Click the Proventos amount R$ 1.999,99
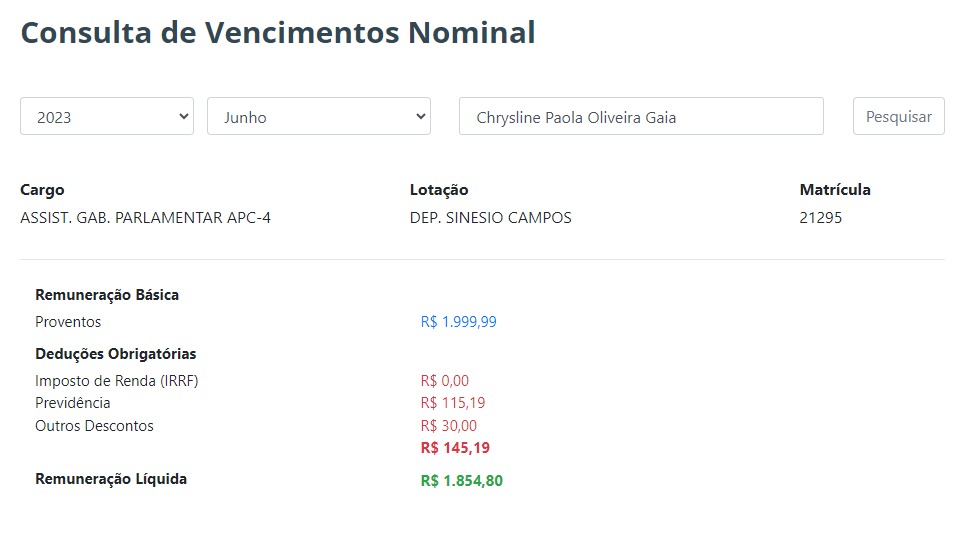953x560 pixels. [x=458, y=322]
